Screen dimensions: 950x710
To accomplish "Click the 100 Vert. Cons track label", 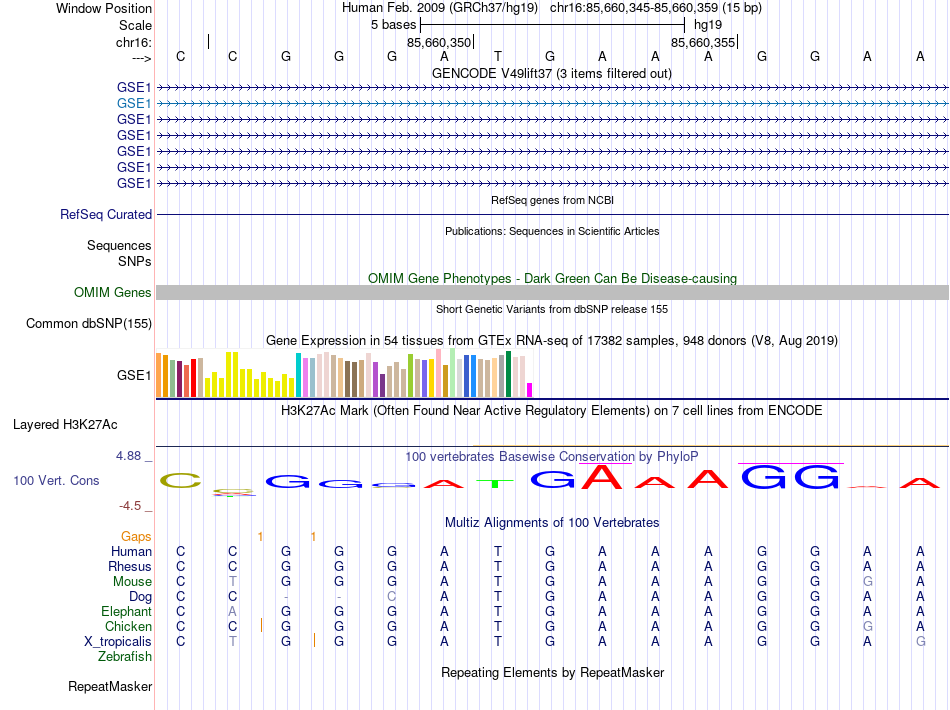I will tap(56, 480).
